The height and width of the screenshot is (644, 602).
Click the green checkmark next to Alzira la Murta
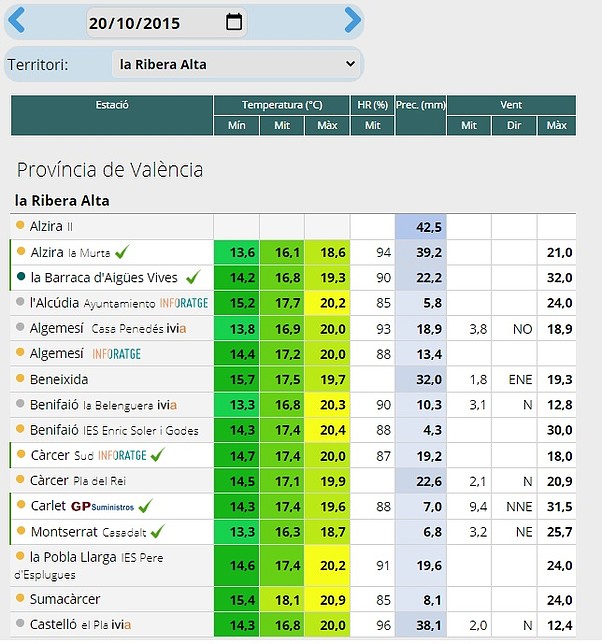(122, 251)
